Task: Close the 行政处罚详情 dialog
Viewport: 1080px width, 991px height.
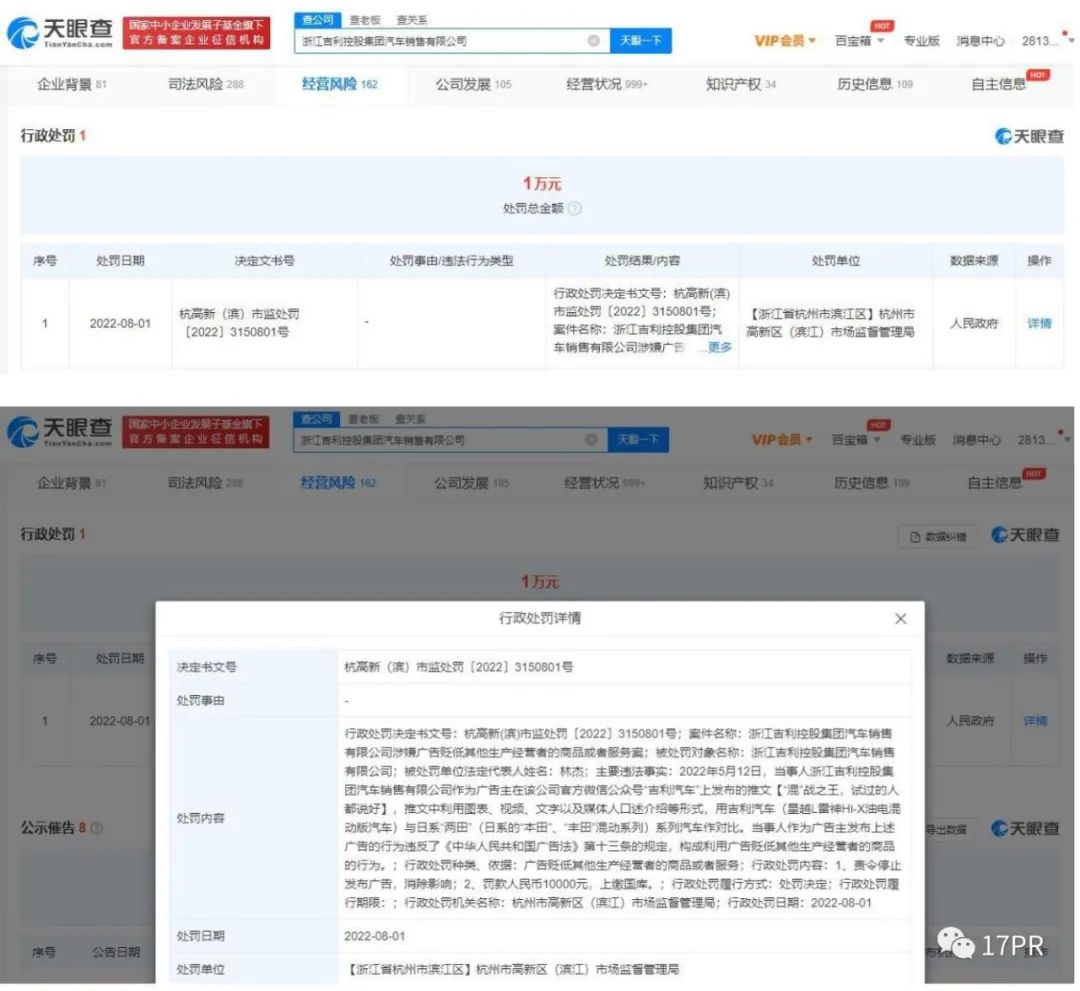Action: [x=900, y=618]
